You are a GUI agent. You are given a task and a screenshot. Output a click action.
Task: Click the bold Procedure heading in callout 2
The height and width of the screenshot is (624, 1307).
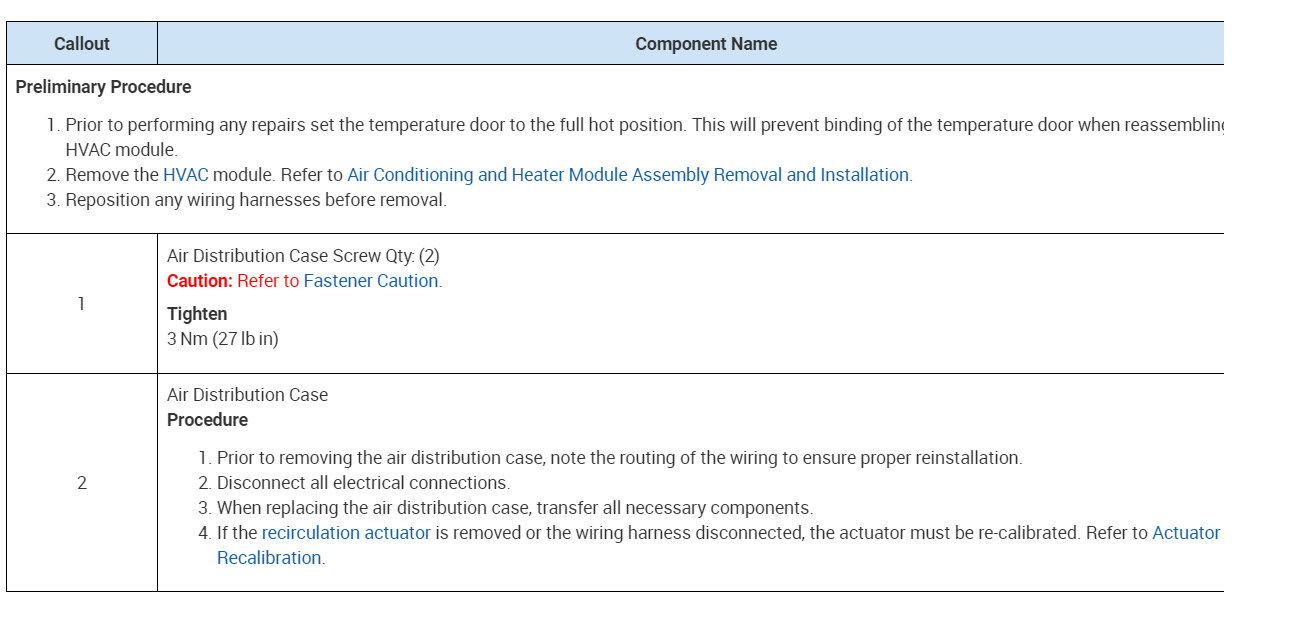click(x=207, y=420)
